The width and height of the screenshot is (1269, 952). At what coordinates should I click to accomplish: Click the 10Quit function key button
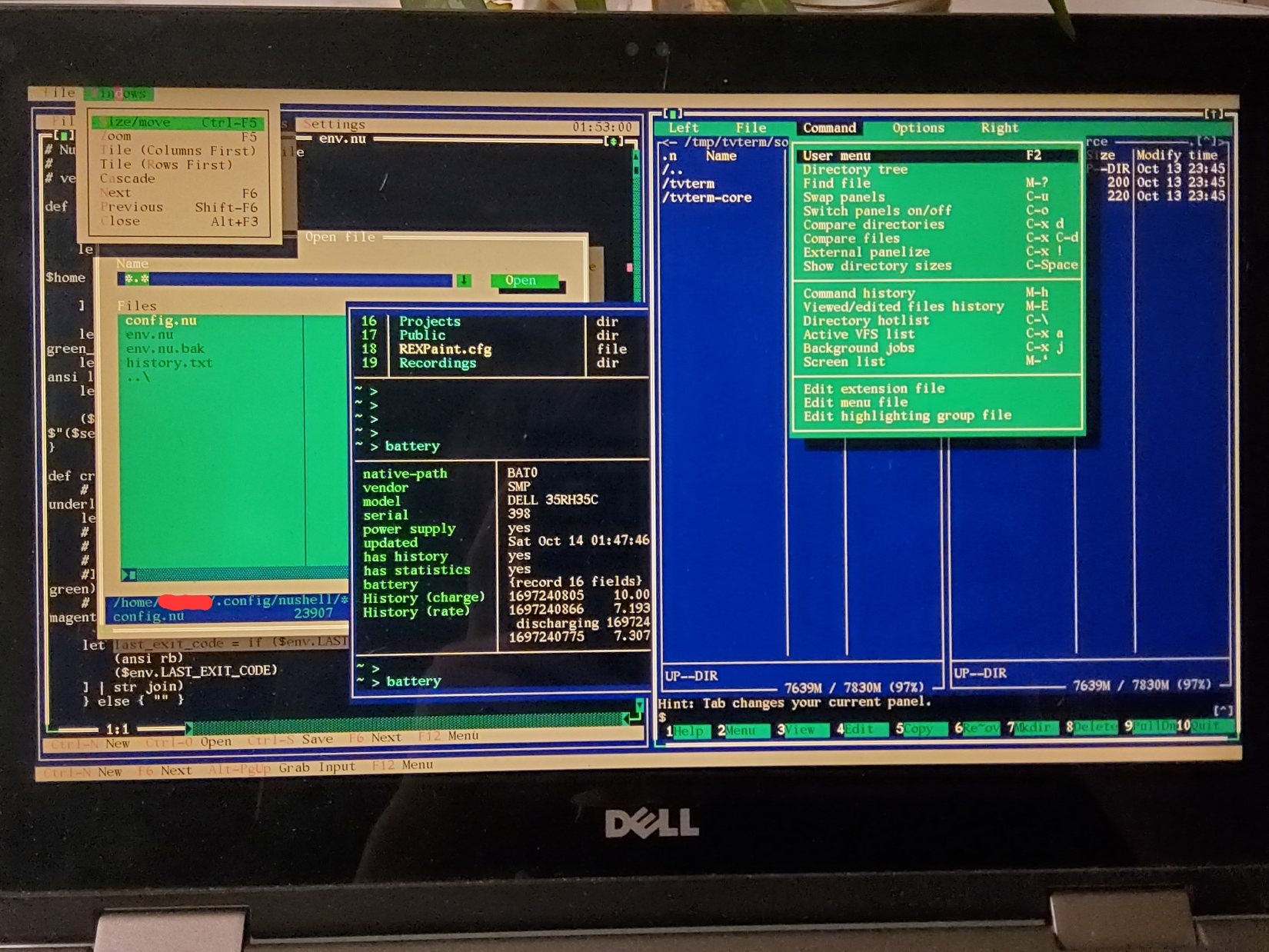pos(1204,724)
